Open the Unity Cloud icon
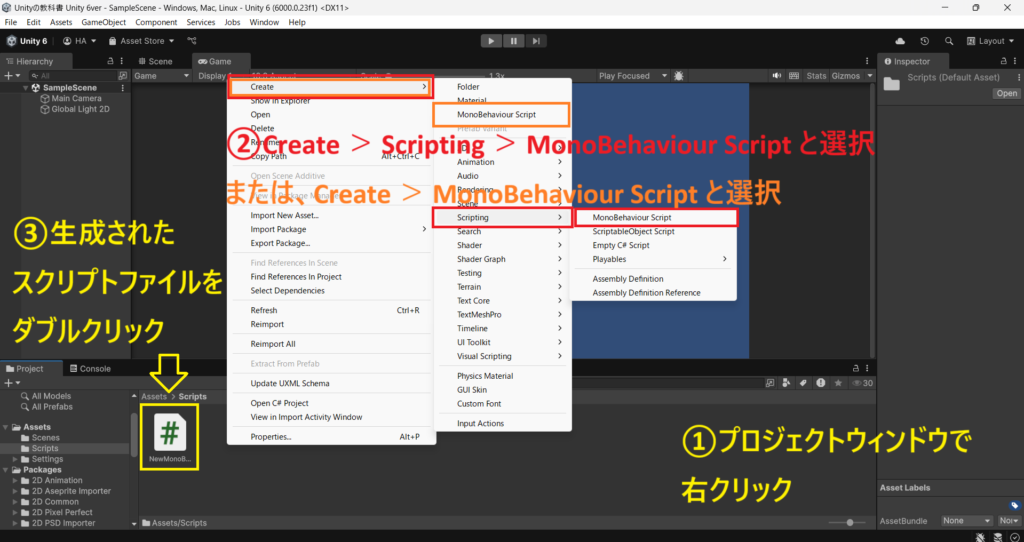The width and height of the screenshot is (1024, 542). point(900,41)
